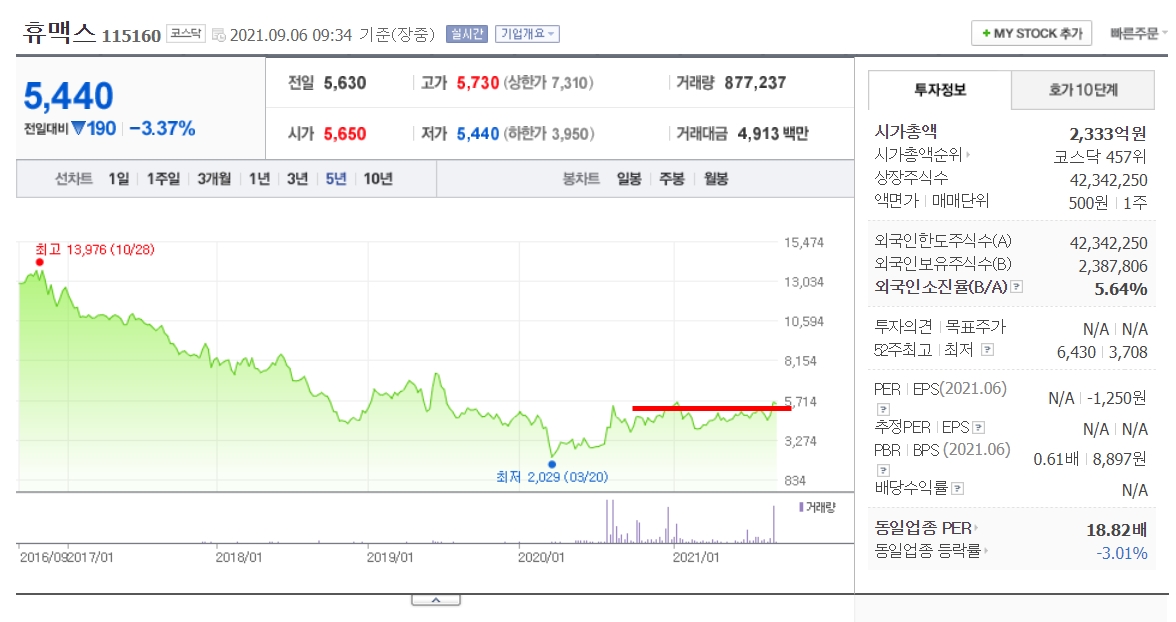This screenshot has width=1176, height=622.
Task: Click help icon beside 52주최고 최저
Action: (988, 350)
